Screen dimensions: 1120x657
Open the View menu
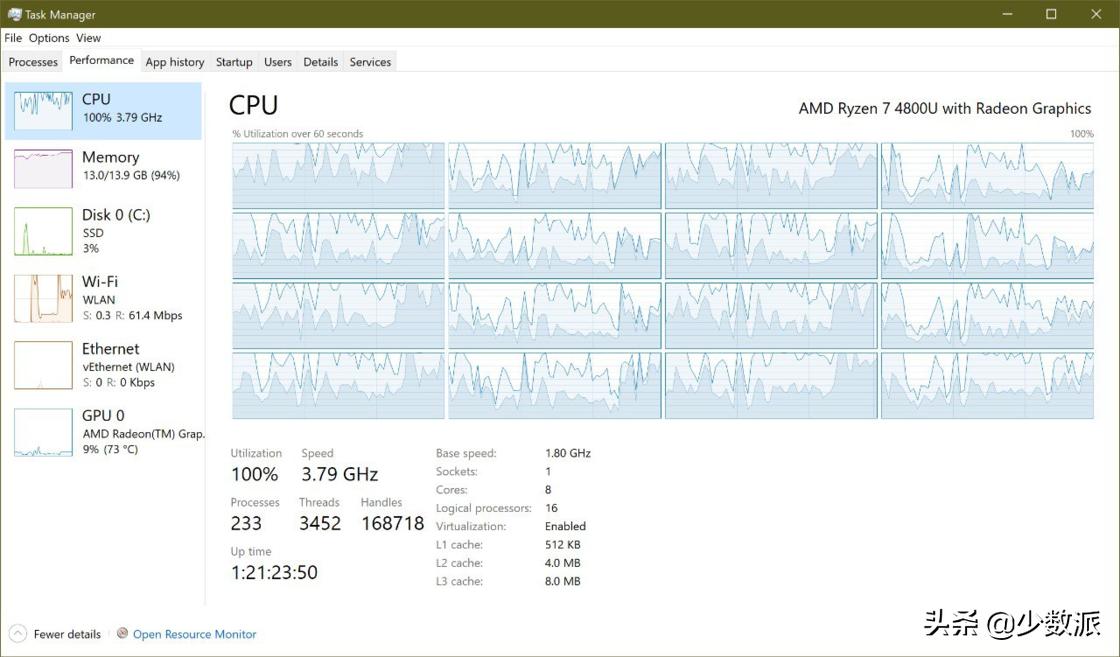(89, 38)
